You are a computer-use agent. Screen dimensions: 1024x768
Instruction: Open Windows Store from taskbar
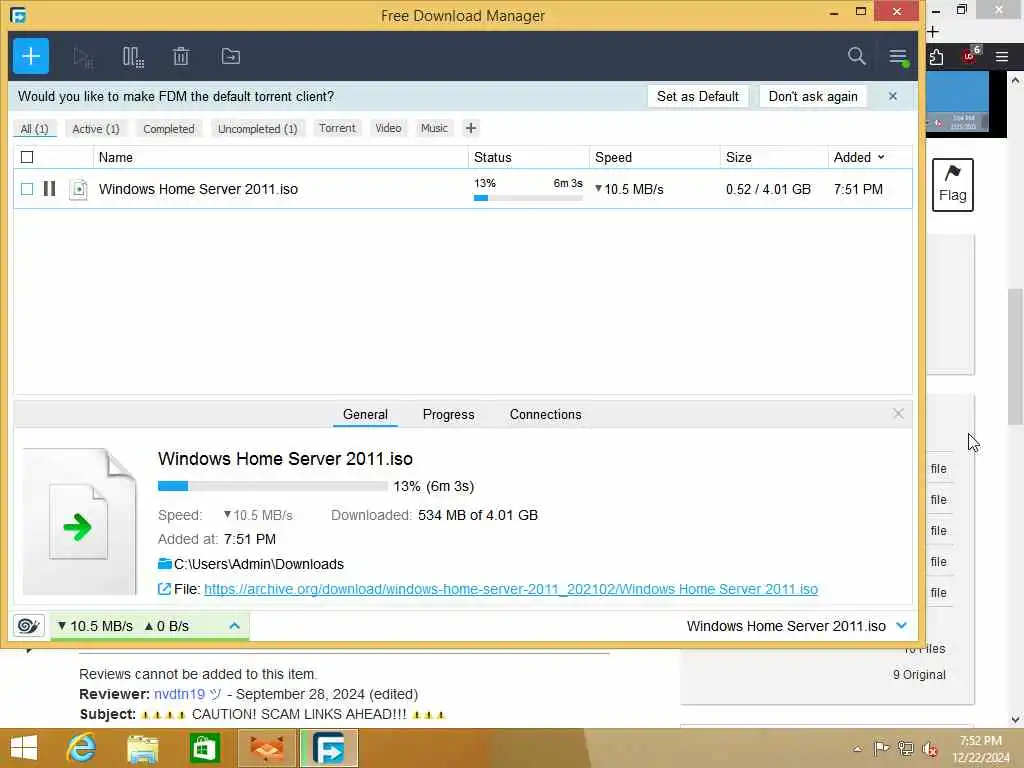tap(204, 748)
